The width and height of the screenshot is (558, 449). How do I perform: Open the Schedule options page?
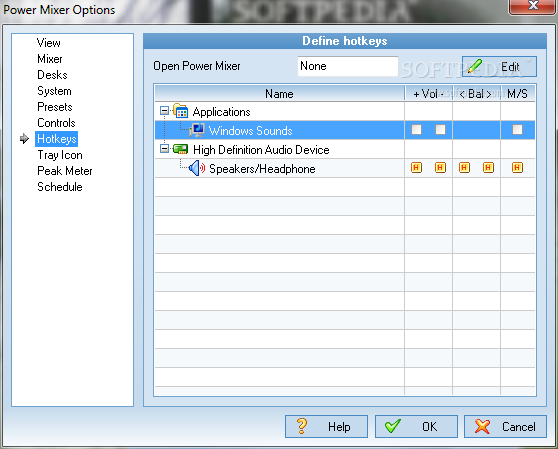click(x=60, y=187)
